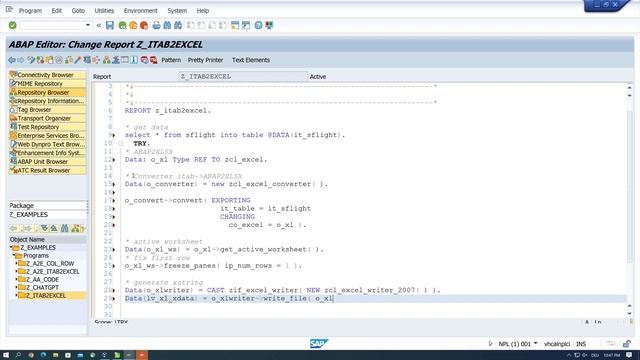Image resolution: width=640 pixels, height=360 pixels.
Task: Open the Edit menu
Action: click(x=56, y=11)
